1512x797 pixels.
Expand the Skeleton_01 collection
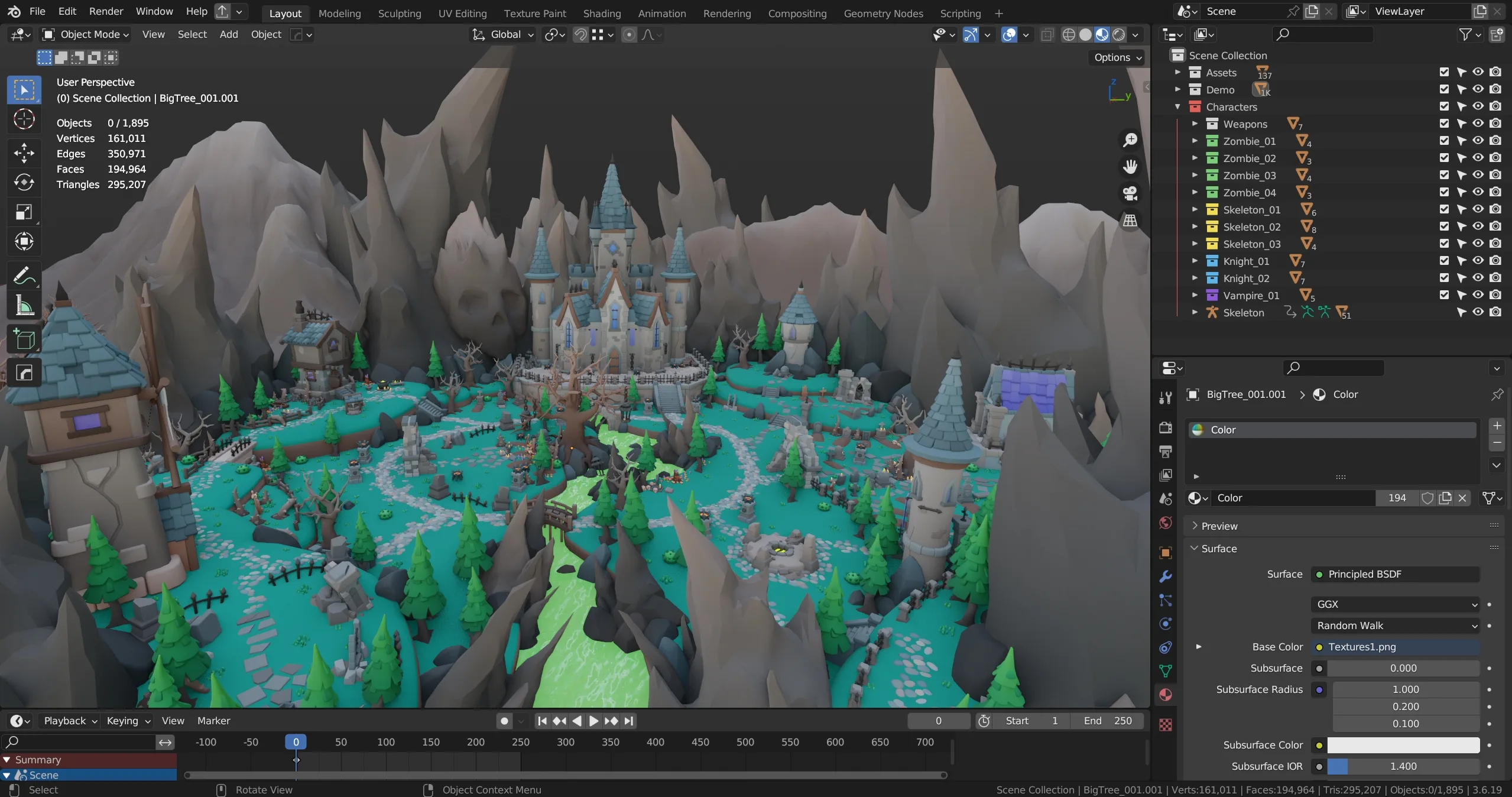tap(1195, 210)
